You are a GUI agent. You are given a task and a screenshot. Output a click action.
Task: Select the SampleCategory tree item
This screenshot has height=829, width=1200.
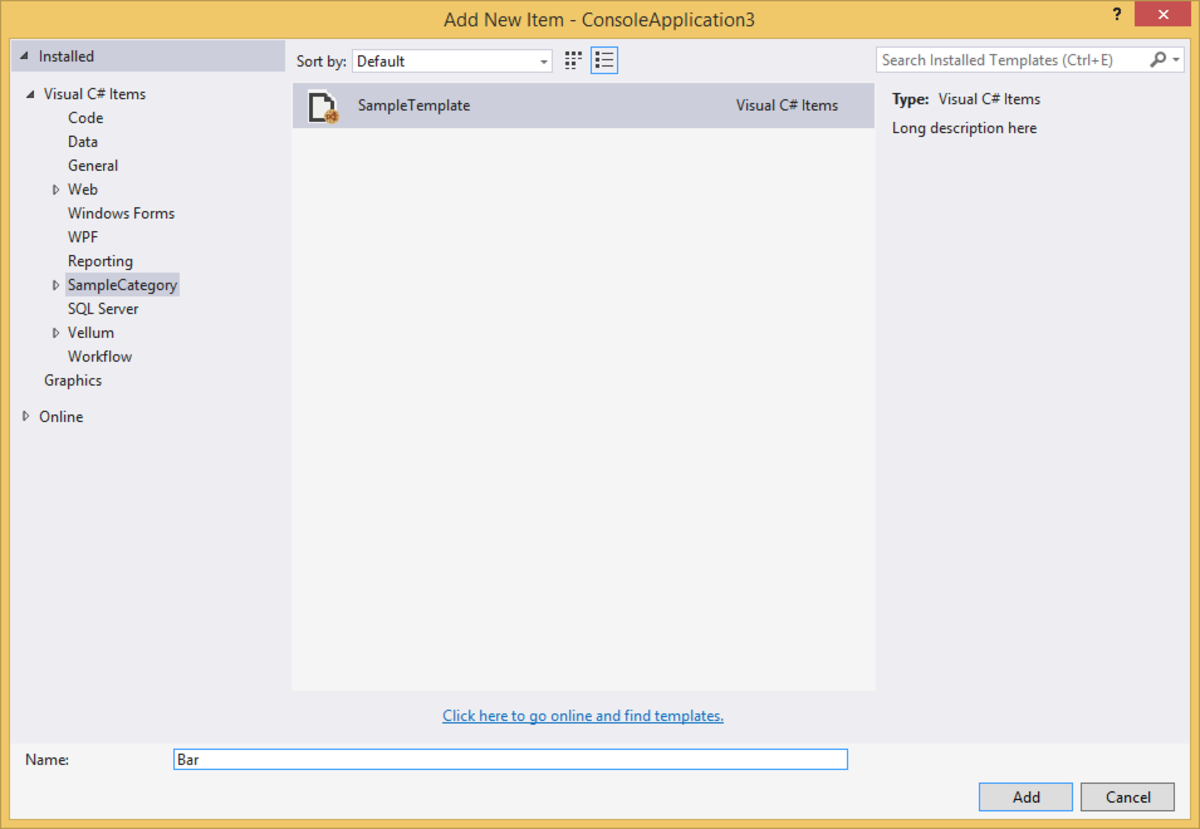click(x=122, y=285)
